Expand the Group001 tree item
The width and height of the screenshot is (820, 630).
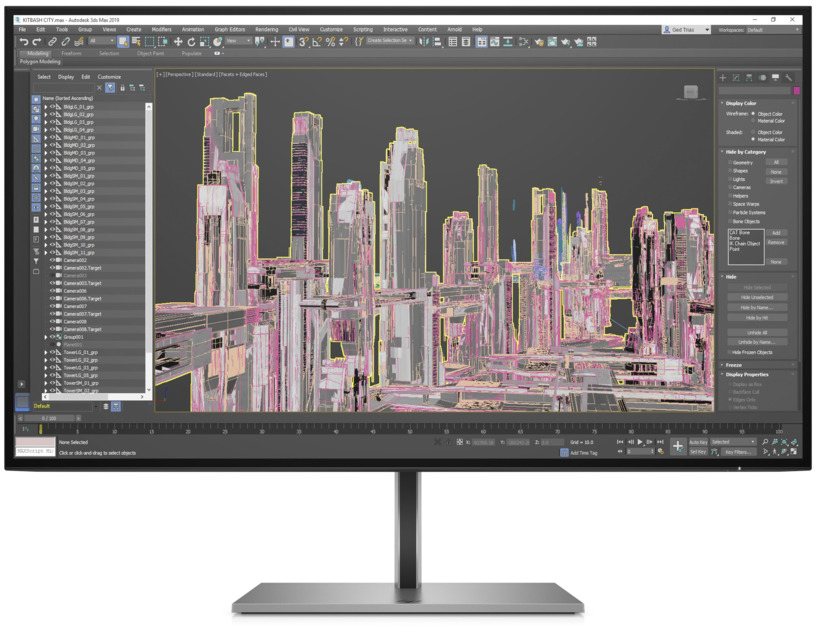[46, 337]
